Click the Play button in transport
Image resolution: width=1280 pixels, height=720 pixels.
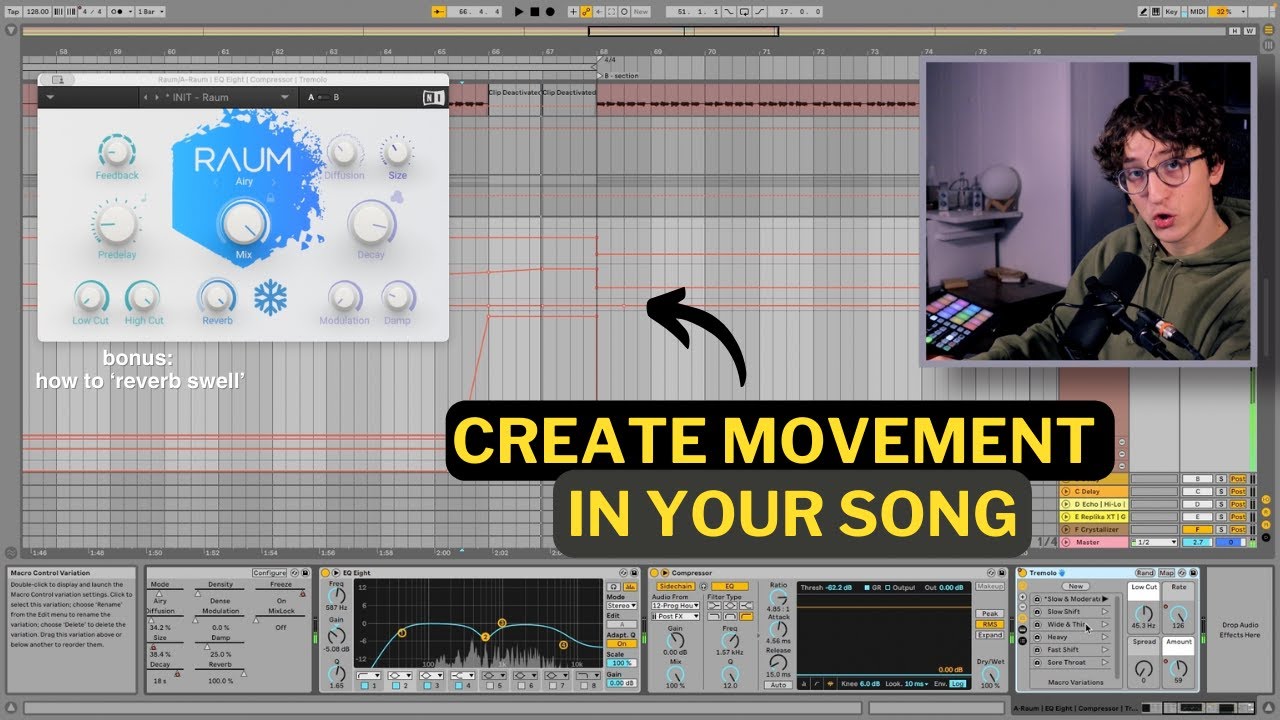519,11
